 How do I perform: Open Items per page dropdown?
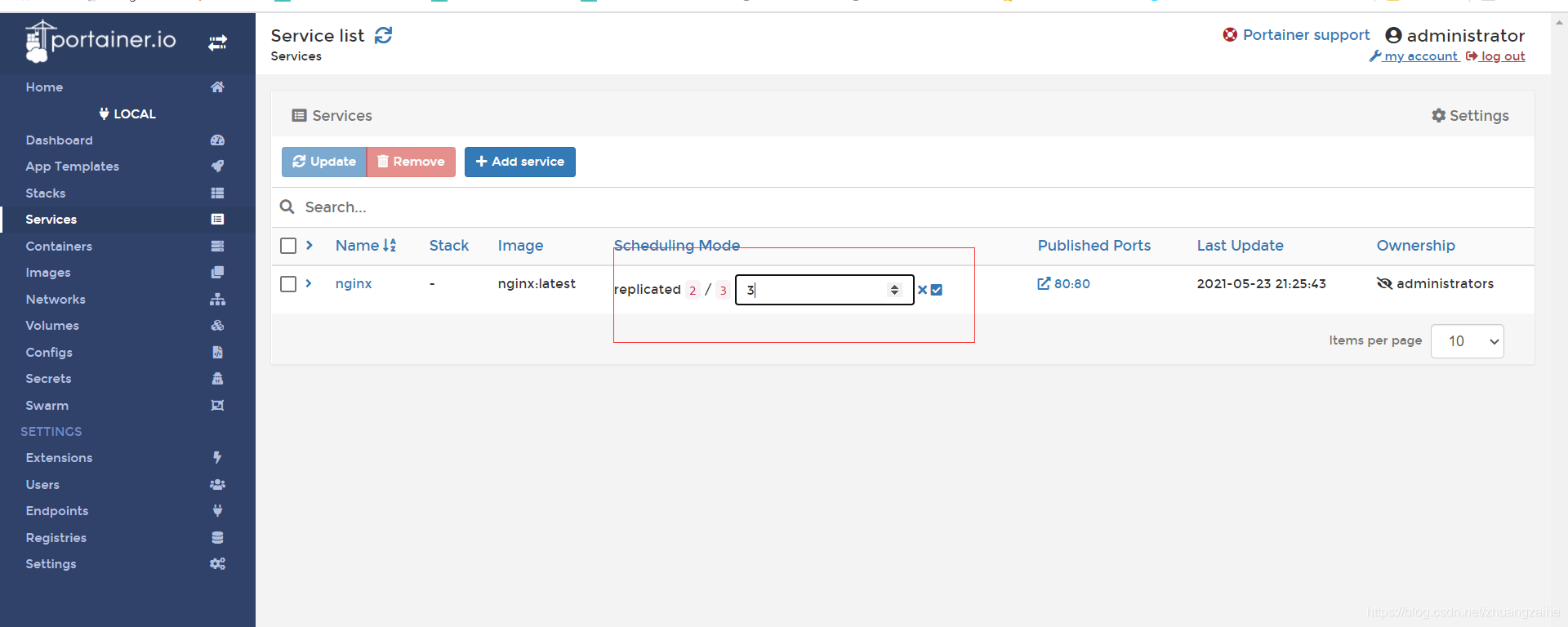(x=1468, y=341)
